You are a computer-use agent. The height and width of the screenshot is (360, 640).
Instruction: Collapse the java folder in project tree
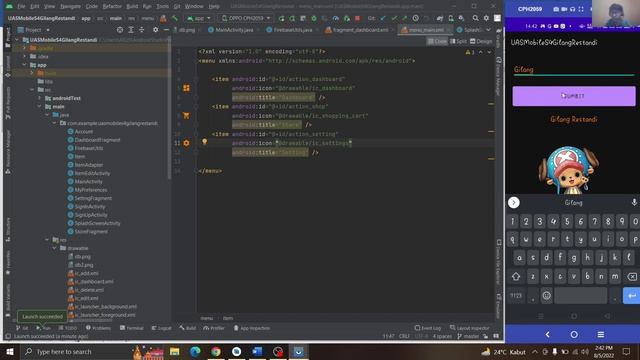(x=47, y=115)
